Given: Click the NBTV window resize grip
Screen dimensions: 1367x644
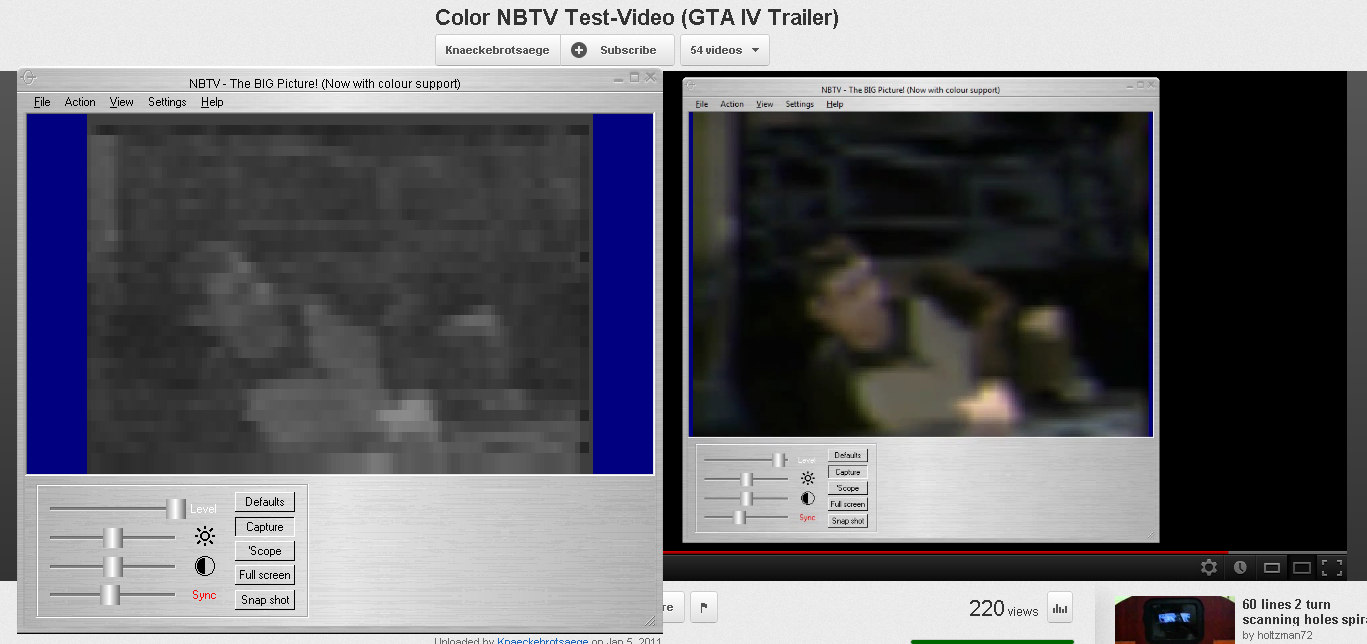Looking at the screenshot, I should [x=651, y=621].
